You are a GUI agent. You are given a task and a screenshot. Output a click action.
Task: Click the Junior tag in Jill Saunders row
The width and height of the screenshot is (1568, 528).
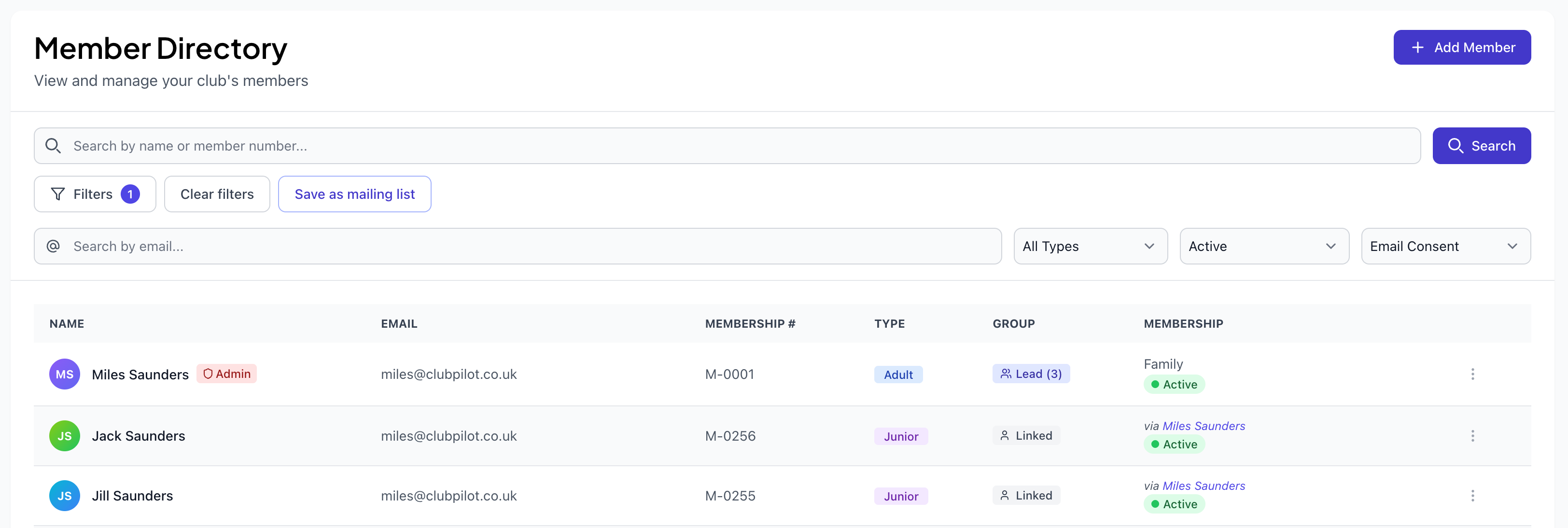click(x=900, y=496)
